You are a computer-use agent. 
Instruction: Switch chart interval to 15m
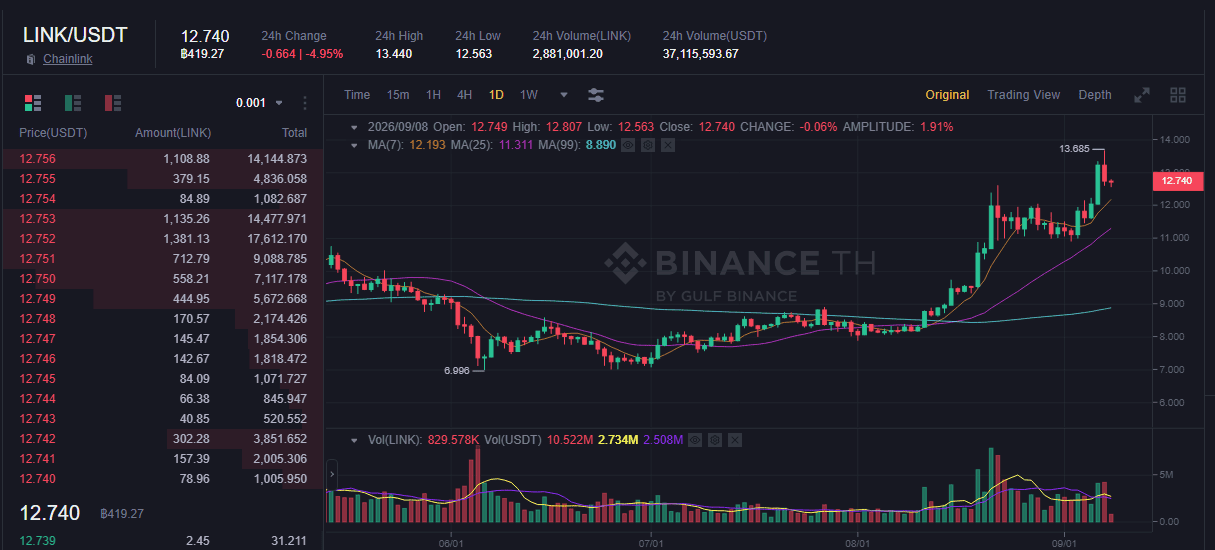[398, 95]
